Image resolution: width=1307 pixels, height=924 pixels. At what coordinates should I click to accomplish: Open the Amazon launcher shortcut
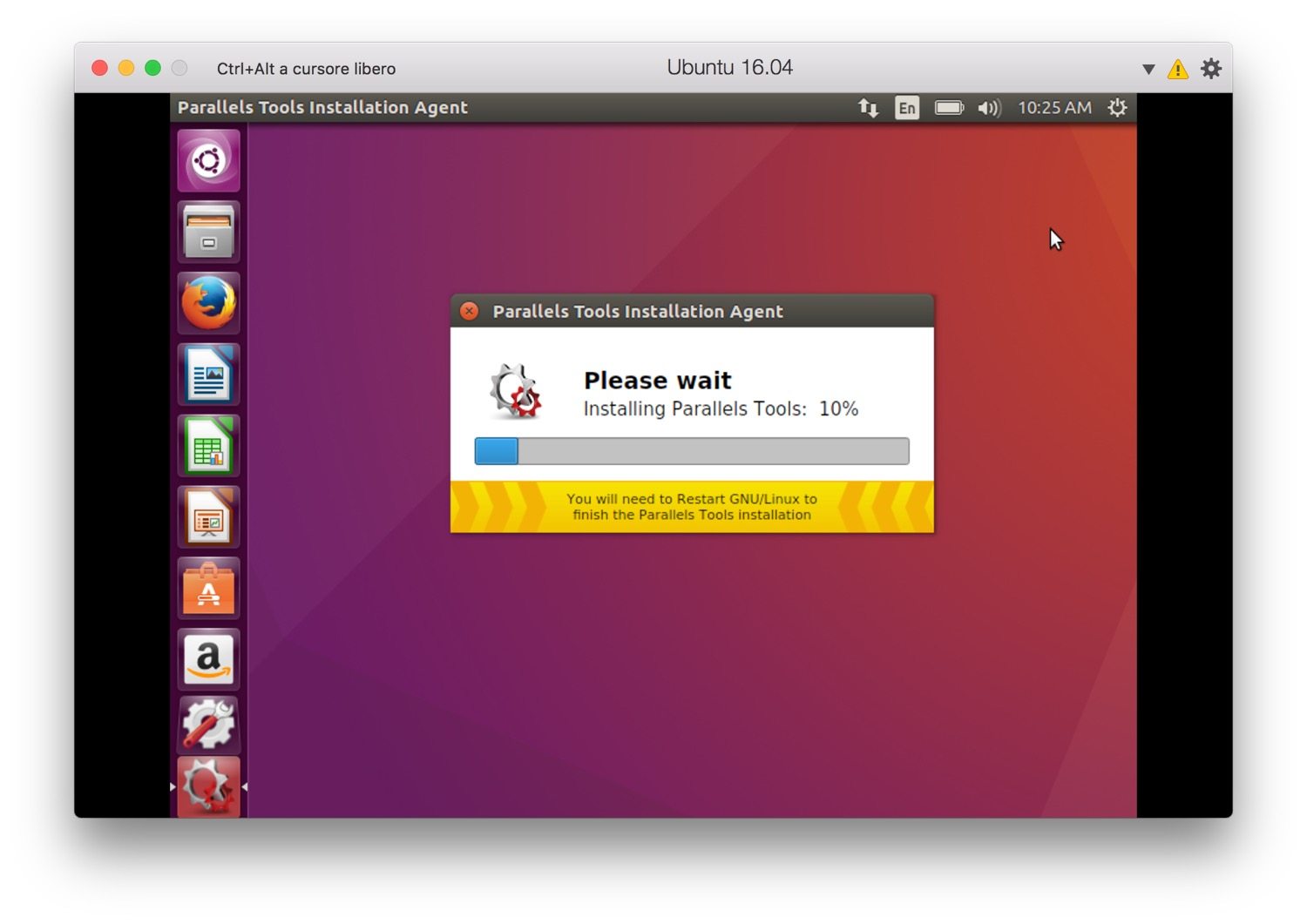pyautogui.click(x=208, y=659)
